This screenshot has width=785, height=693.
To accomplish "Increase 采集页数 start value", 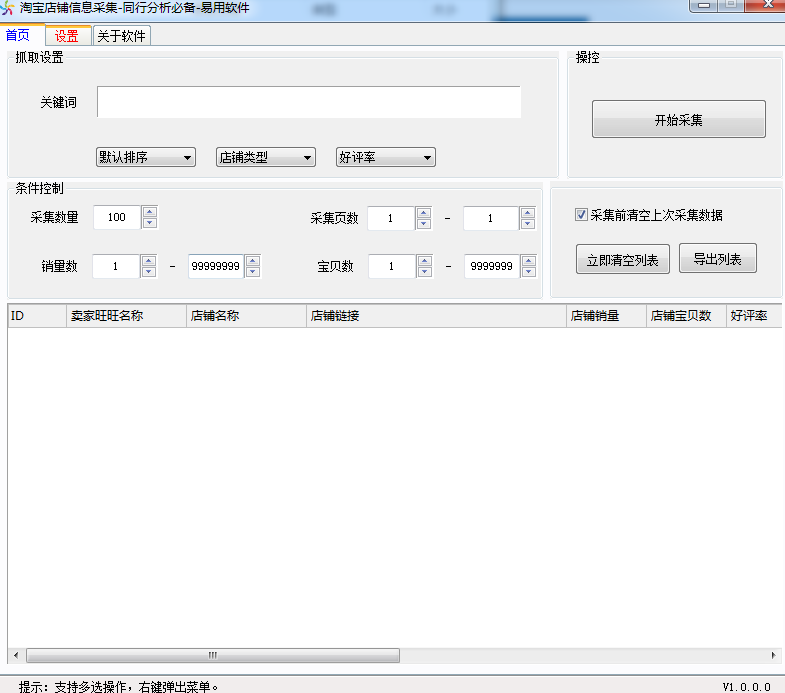I will 424,213.
